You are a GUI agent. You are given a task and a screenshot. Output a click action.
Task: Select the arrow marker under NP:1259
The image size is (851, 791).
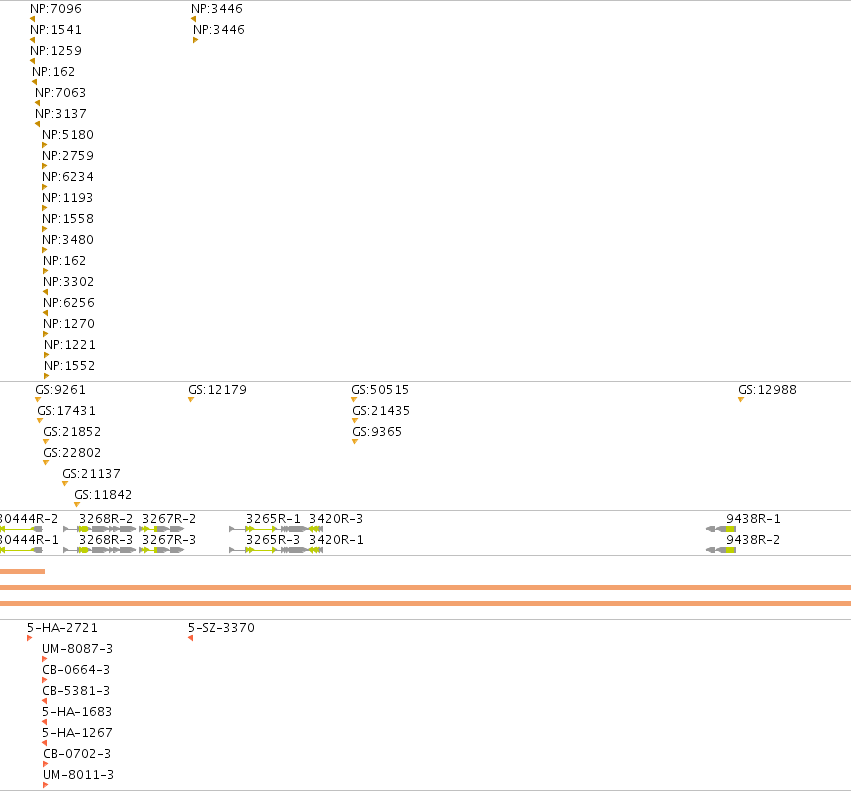pyautogui.click(x=33, y=61)
